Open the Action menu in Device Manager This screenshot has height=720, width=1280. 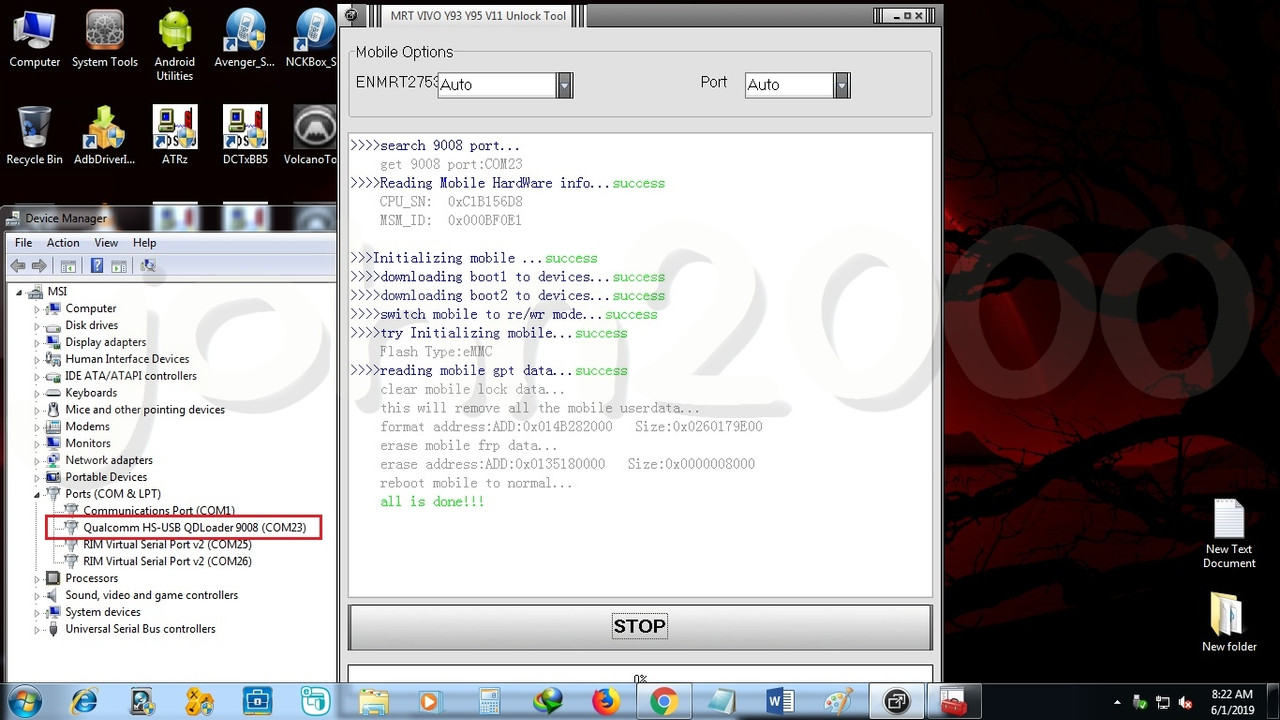pyautogui.click(x=62, y=243)
